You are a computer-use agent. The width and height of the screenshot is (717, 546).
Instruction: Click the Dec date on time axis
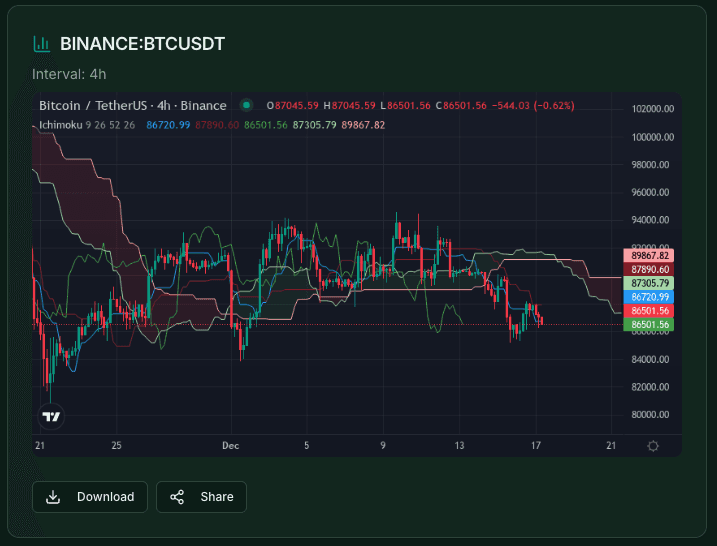click(230, 445)
